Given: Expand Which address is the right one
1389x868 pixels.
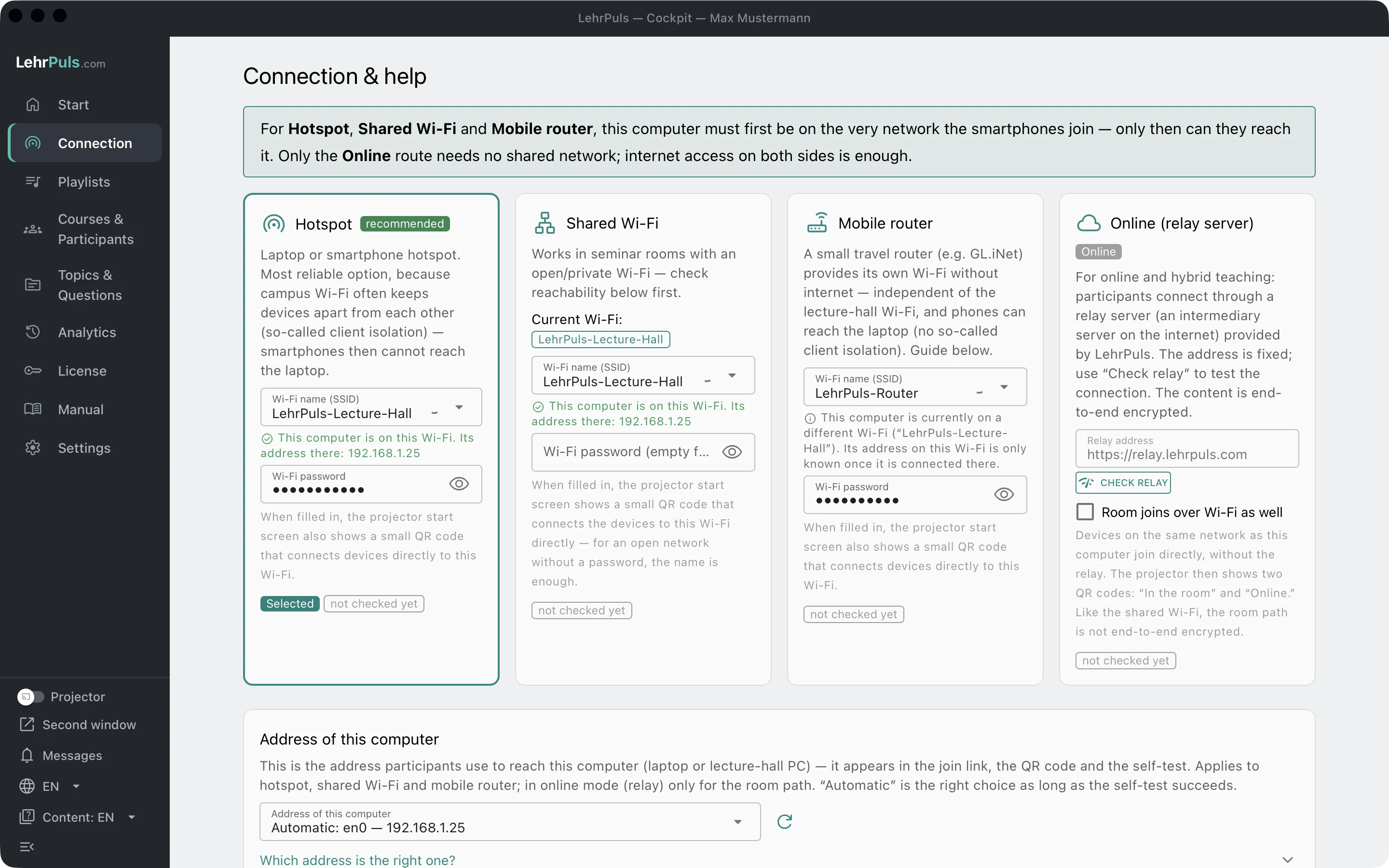Looking at the screenshot, I should click(1287, 859).
